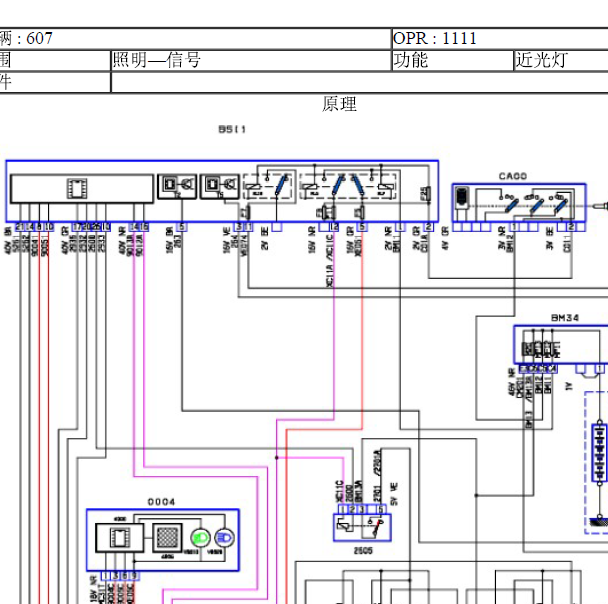Click the 607 vehicle number in the header

(x=39, y=38)
